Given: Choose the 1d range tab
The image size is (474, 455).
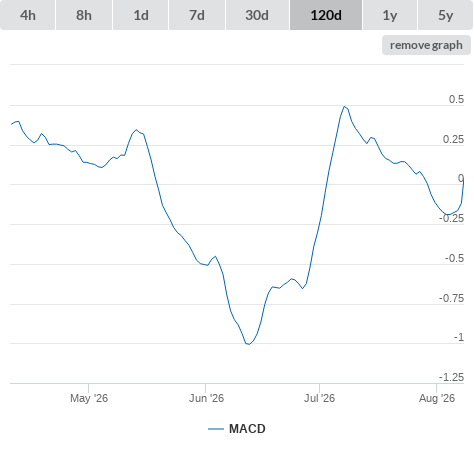Looking at the screenshot, I should (141, 15).
